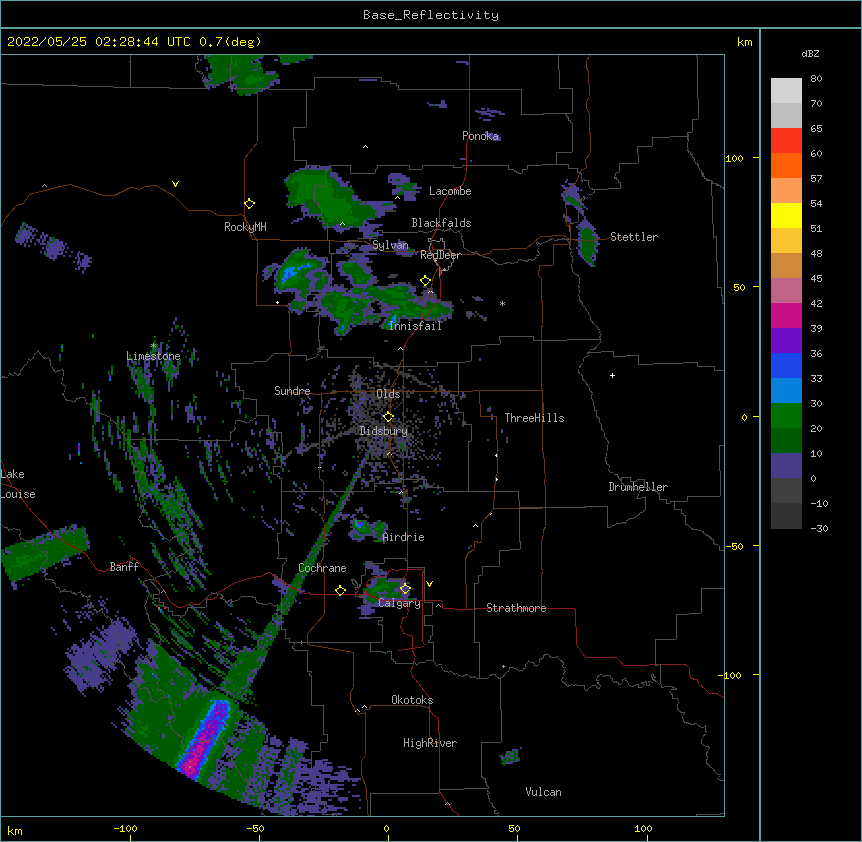
Task: Click the Olds city label
Action: [x=388, y=394]
